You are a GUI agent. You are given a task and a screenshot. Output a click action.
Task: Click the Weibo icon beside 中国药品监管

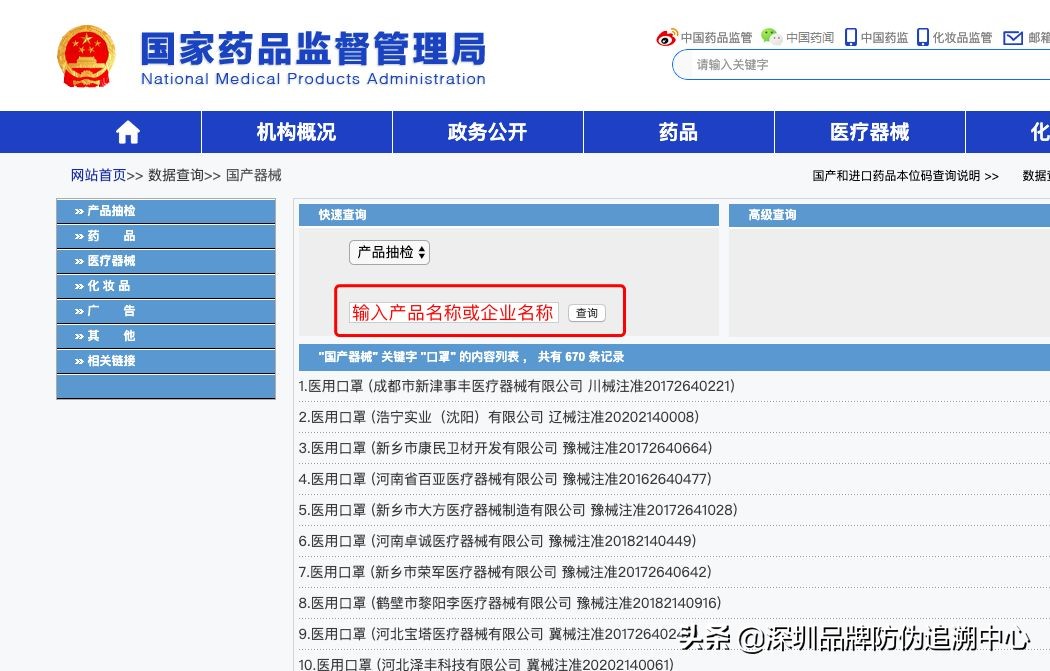664,37
